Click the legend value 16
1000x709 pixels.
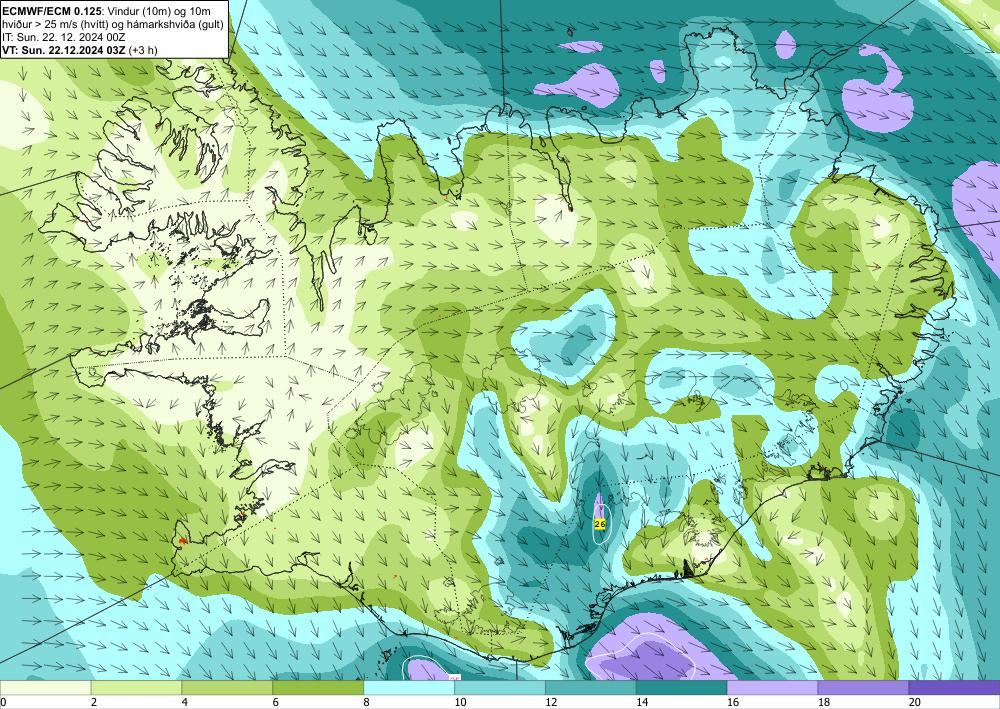(x=733, y=702)
